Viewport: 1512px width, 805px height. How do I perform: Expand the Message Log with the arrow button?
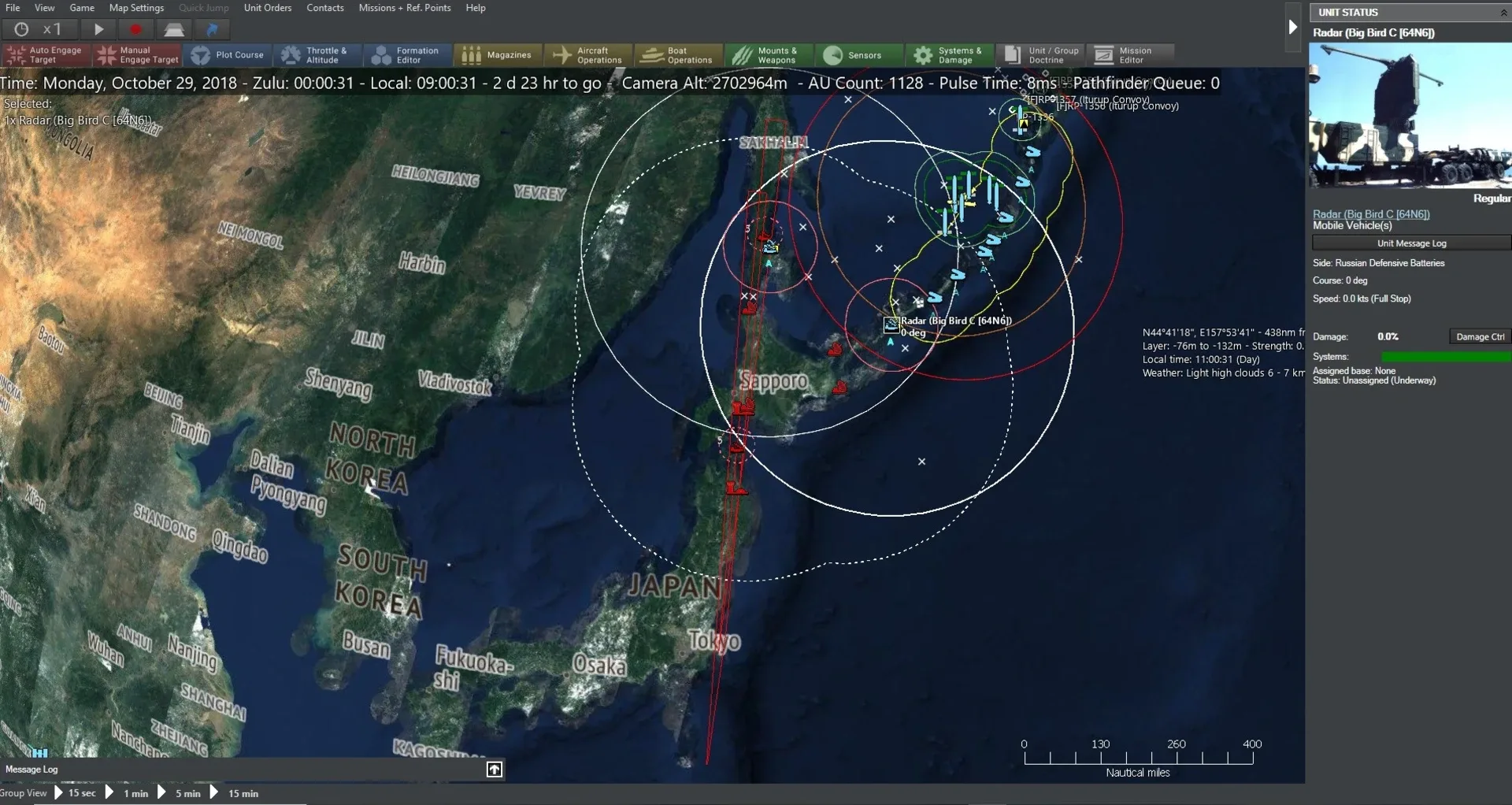(x=493, y=770)
